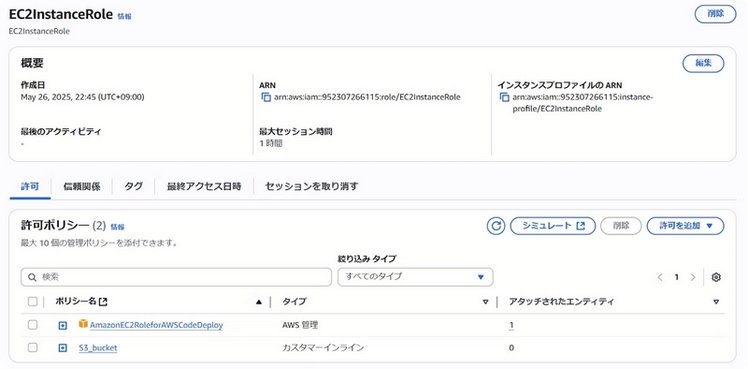Check the AmazonEC2RoleforAWSCodeDeploy row checkbox

coord(32,325)
